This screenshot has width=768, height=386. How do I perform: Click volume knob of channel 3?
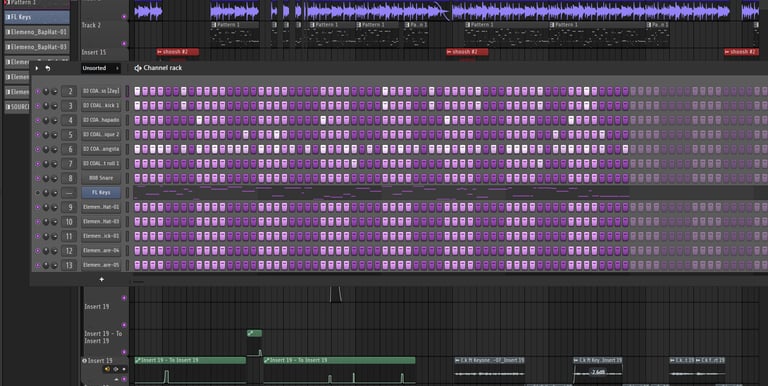[54, 106]
